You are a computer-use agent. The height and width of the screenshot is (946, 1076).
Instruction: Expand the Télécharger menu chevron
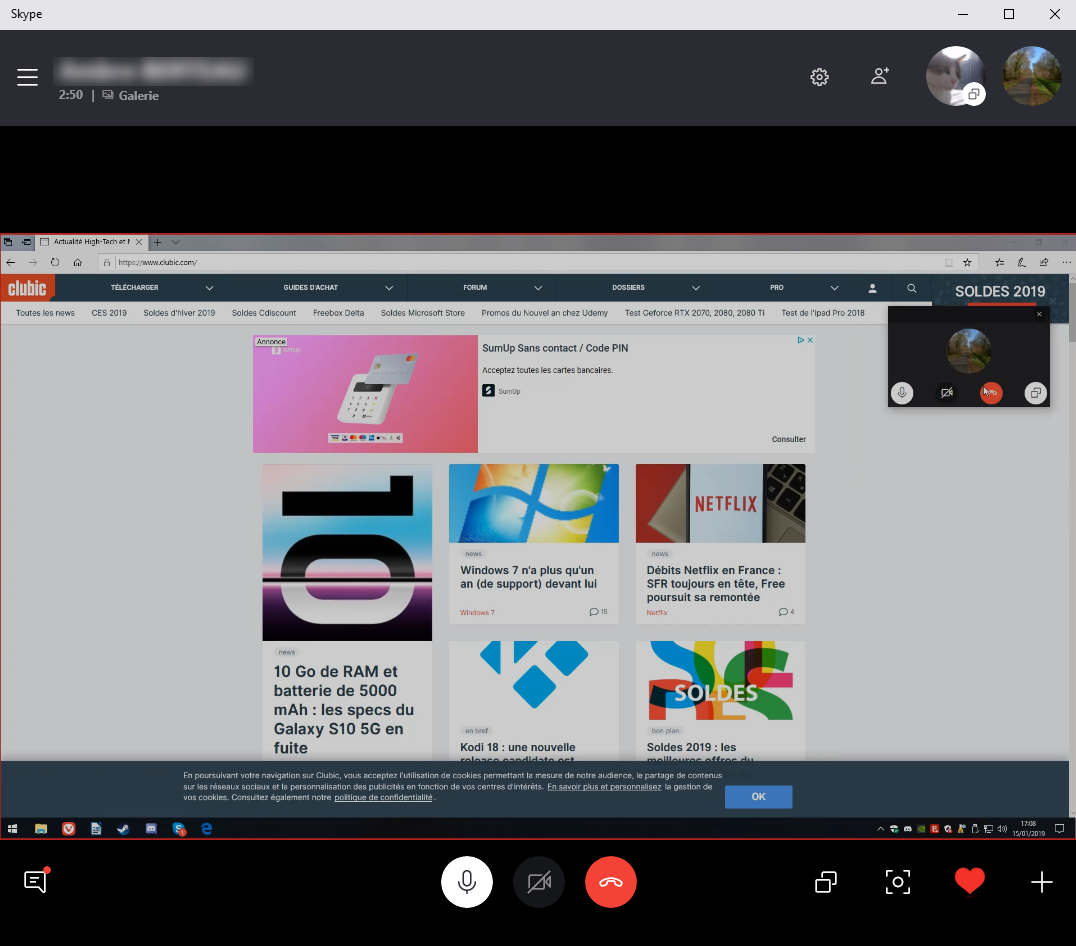(209, 288)
